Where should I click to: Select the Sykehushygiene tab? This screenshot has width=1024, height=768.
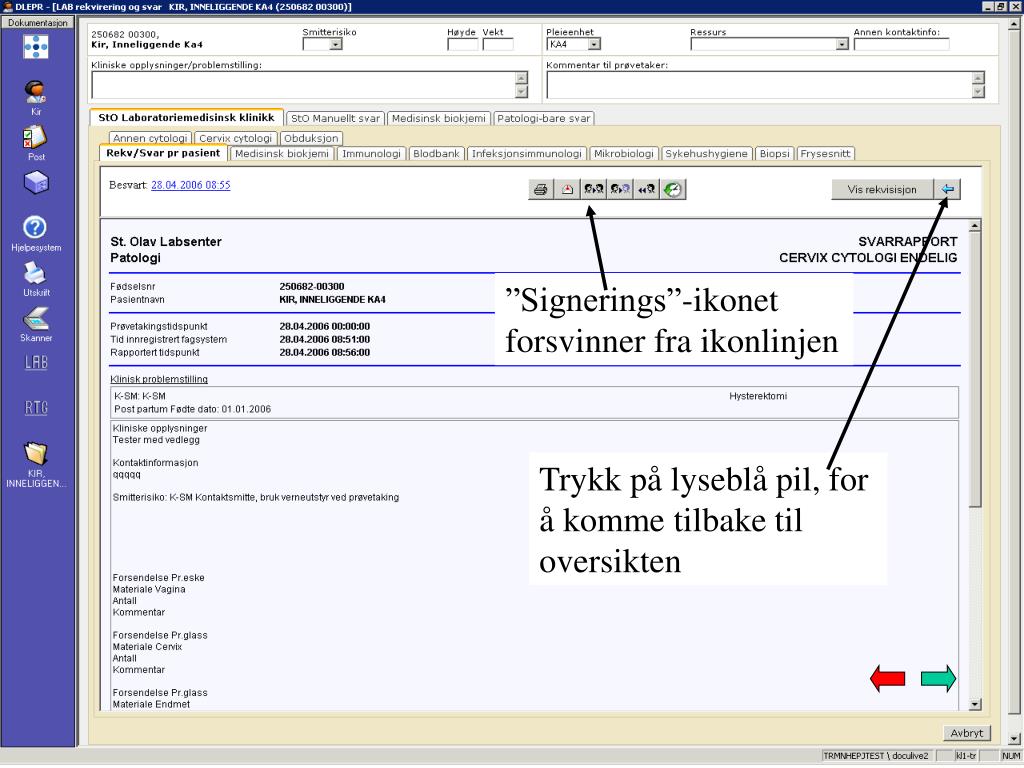[706, 153]
